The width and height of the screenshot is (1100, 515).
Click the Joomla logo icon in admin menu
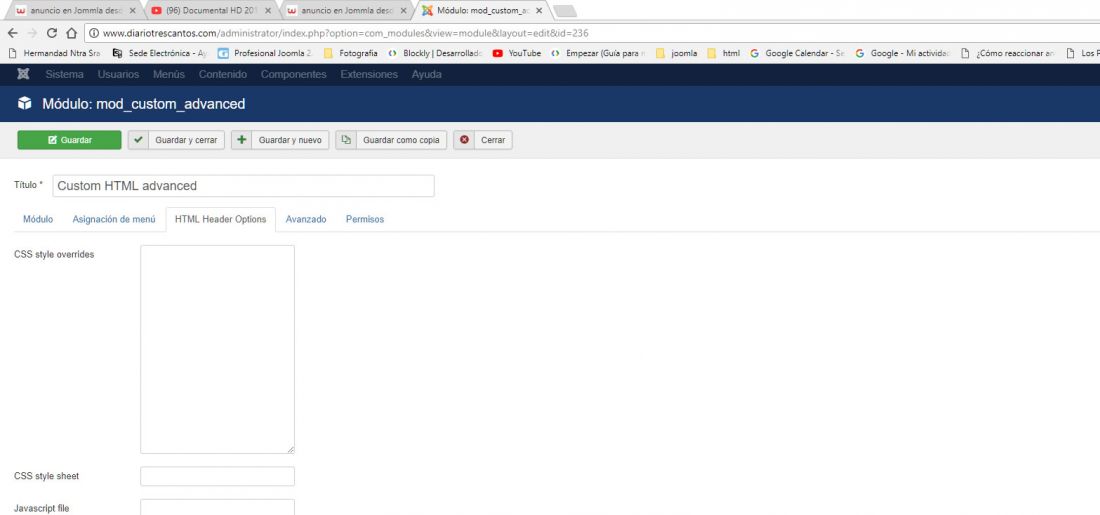(x=23, y=74)
